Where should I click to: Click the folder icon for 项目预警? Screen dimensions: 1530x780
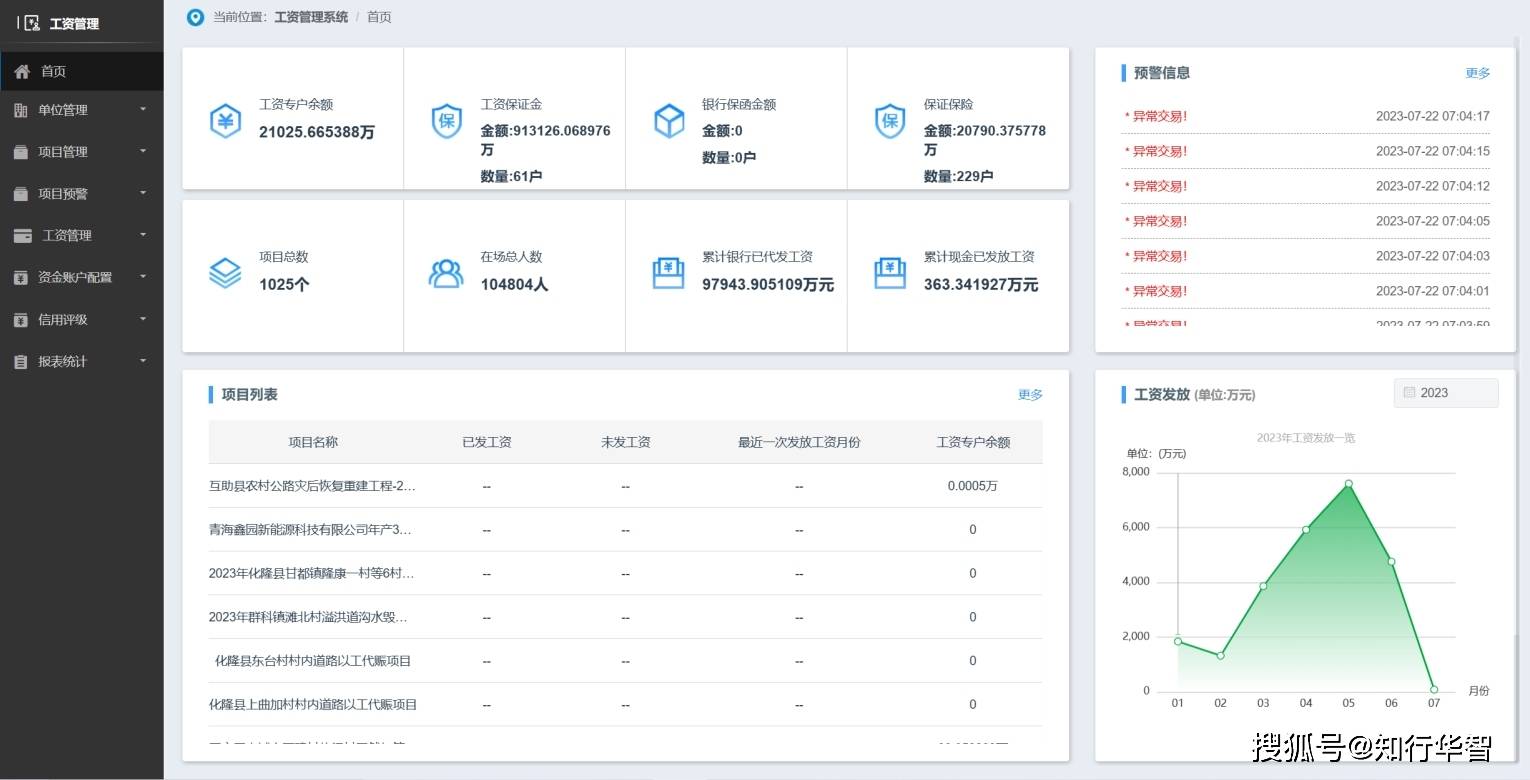[21, 194]
